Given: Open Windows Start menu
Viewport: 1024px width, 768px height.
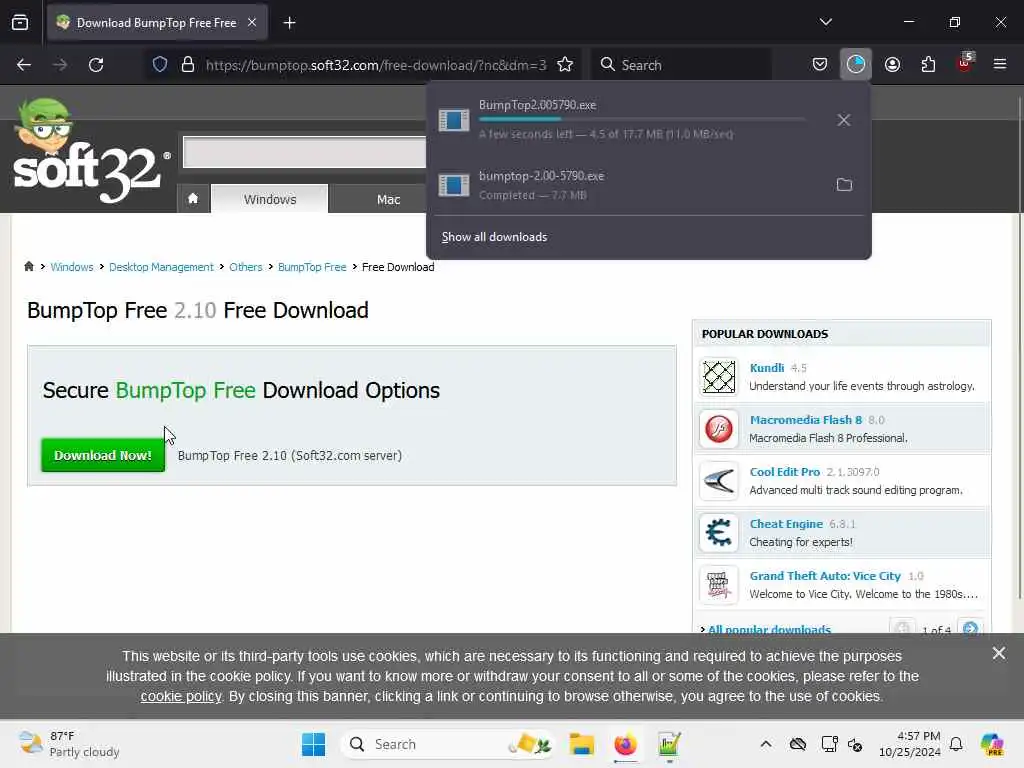Looking at the screenshot, I should click(x=313, y=744).
